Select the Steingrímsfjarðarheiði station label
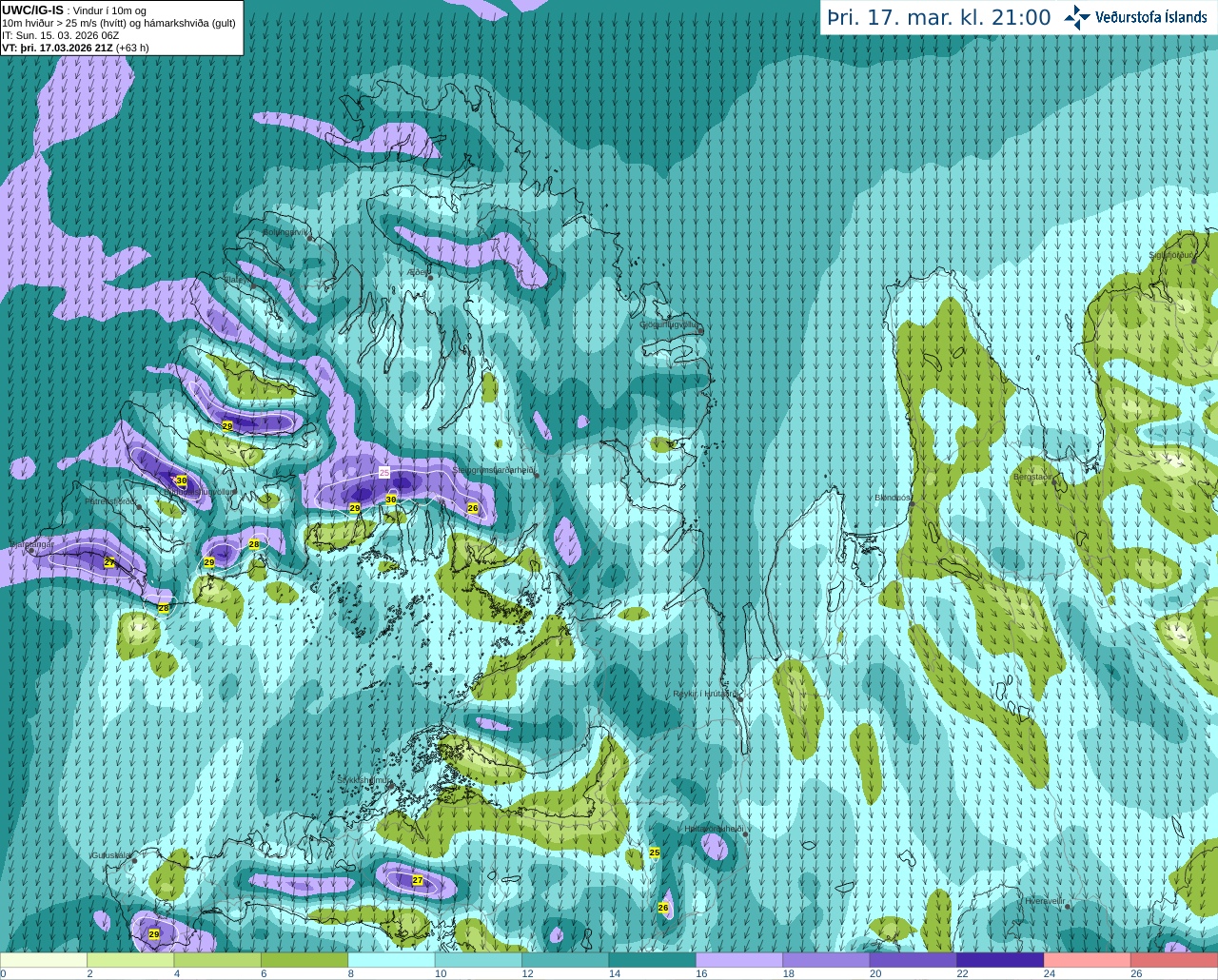Screen dimensions: 1218x980 [492, 470]
